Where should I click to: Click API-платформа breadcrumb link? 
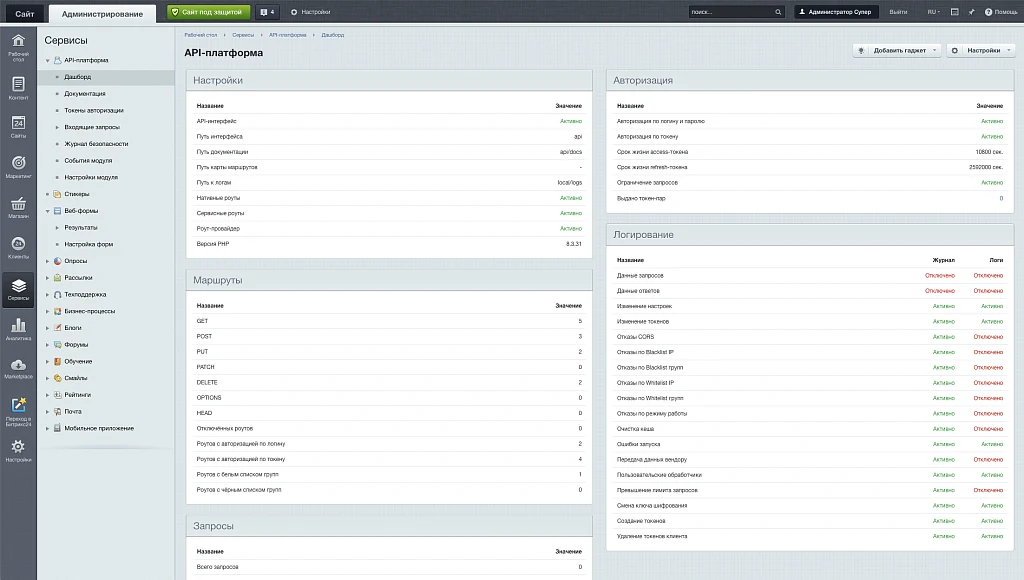coord(287,35)
